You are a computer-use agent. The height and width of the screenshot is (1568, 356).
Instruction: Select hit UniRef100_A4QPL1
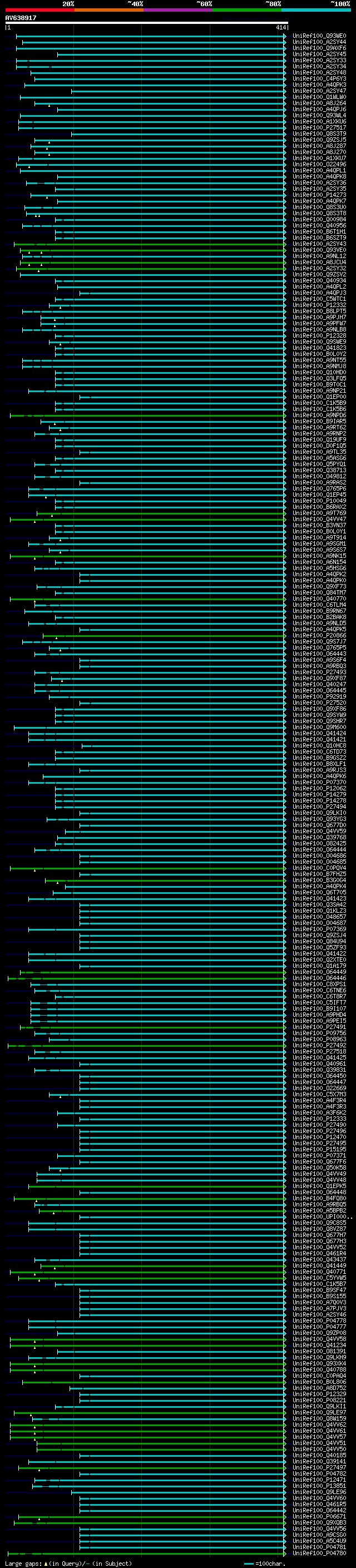coord(319,170)
